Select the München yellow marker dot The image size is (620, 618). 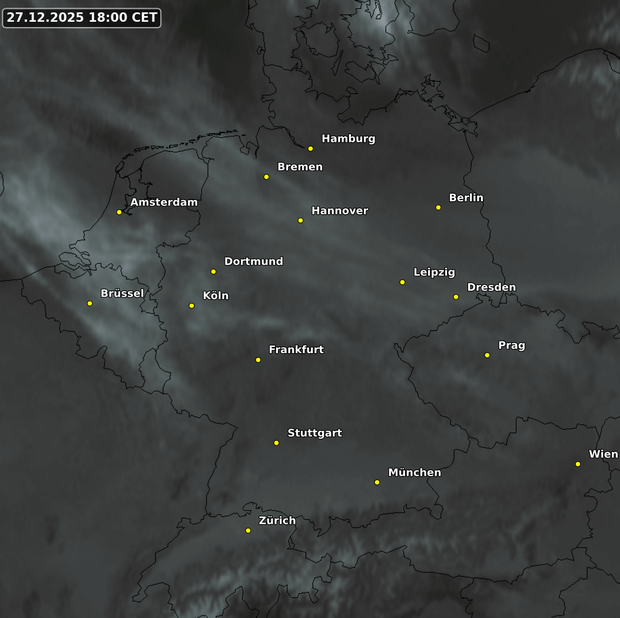click(377, 482)
